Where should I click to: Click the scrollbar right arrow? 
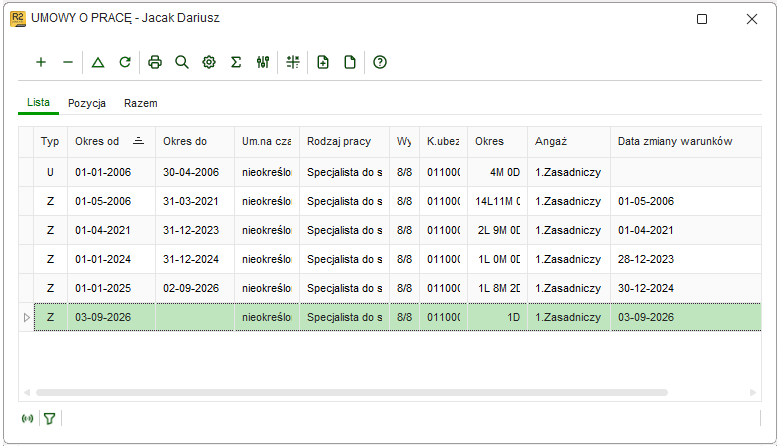pos(753,392)
